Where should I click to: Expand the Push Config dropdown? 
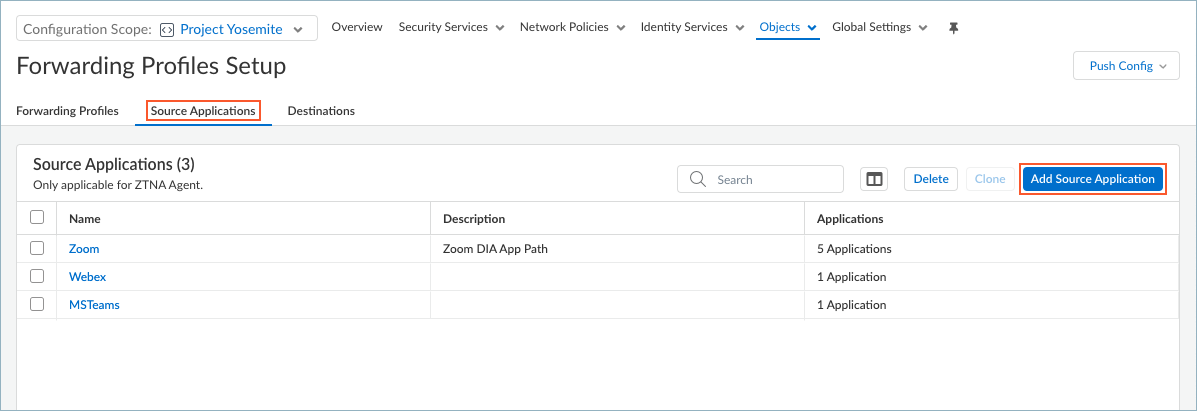pos(1126,66)
